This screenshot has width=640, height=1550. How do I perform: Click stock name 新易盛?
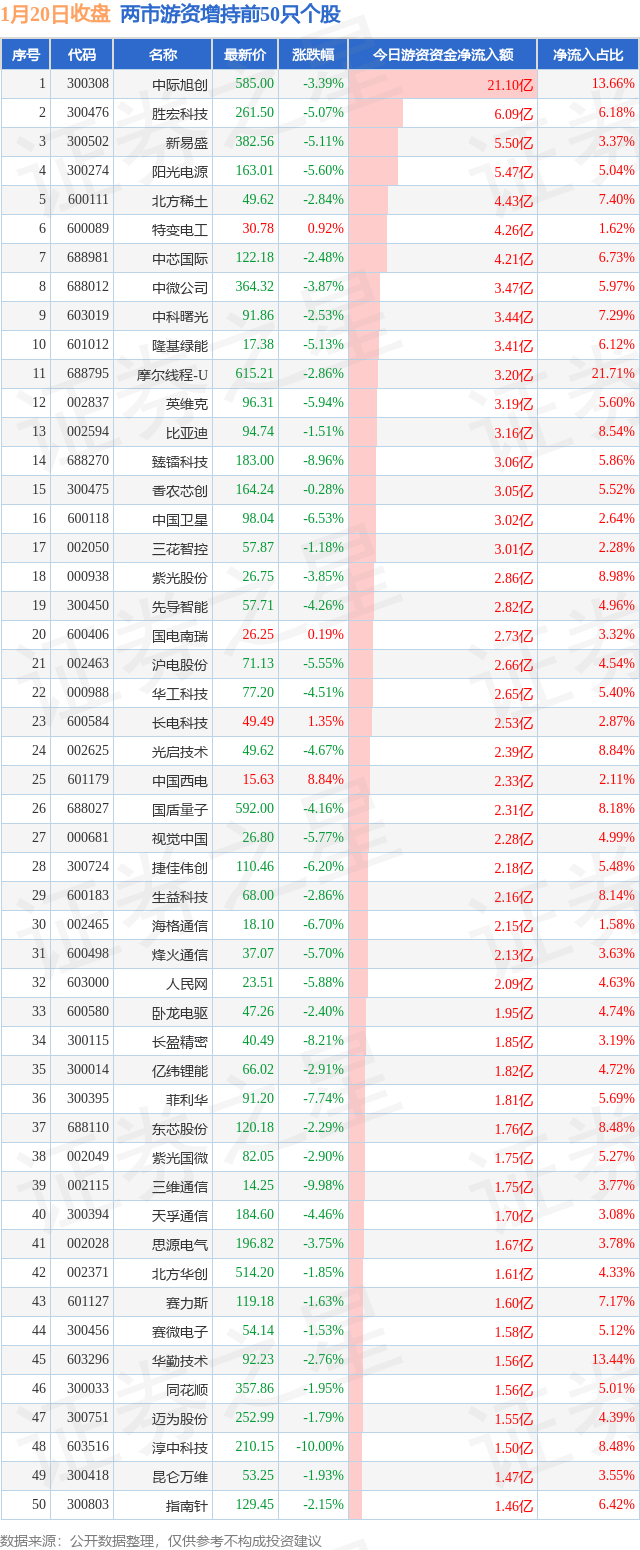[x=187, y=142]
